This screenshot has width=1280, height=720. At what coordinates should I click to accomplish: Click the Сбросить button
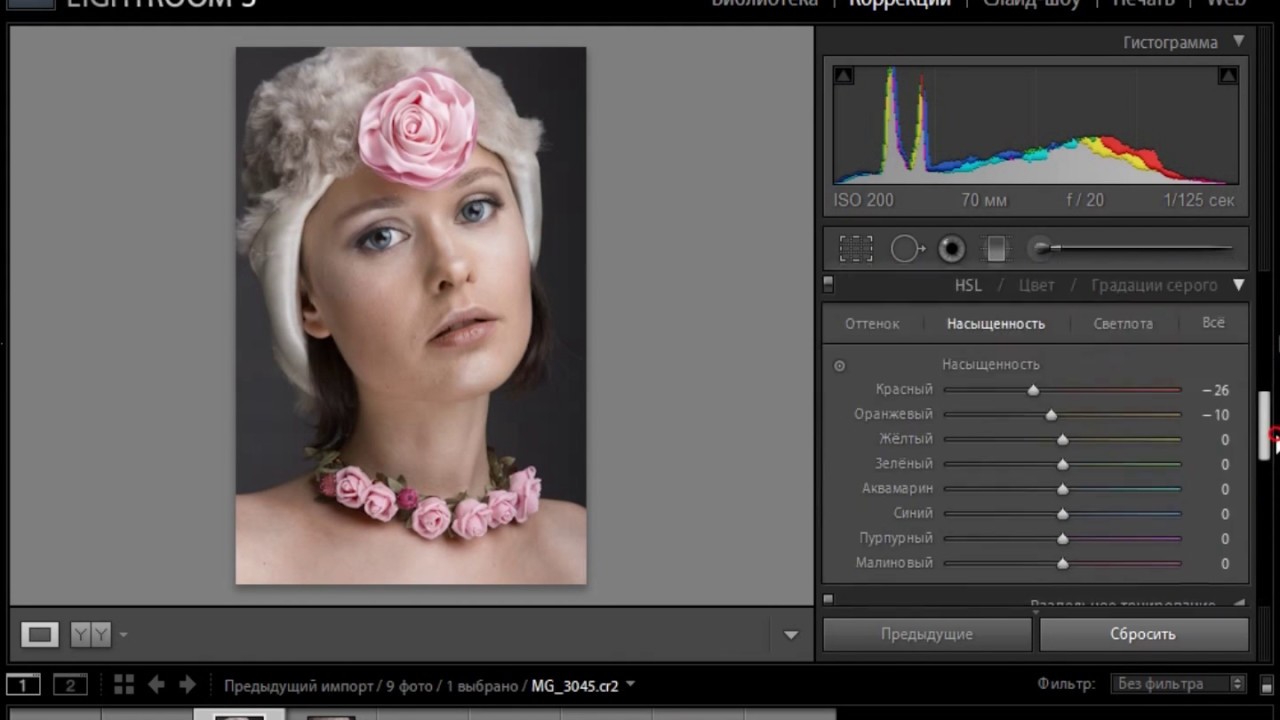[x=1143, y=634]
